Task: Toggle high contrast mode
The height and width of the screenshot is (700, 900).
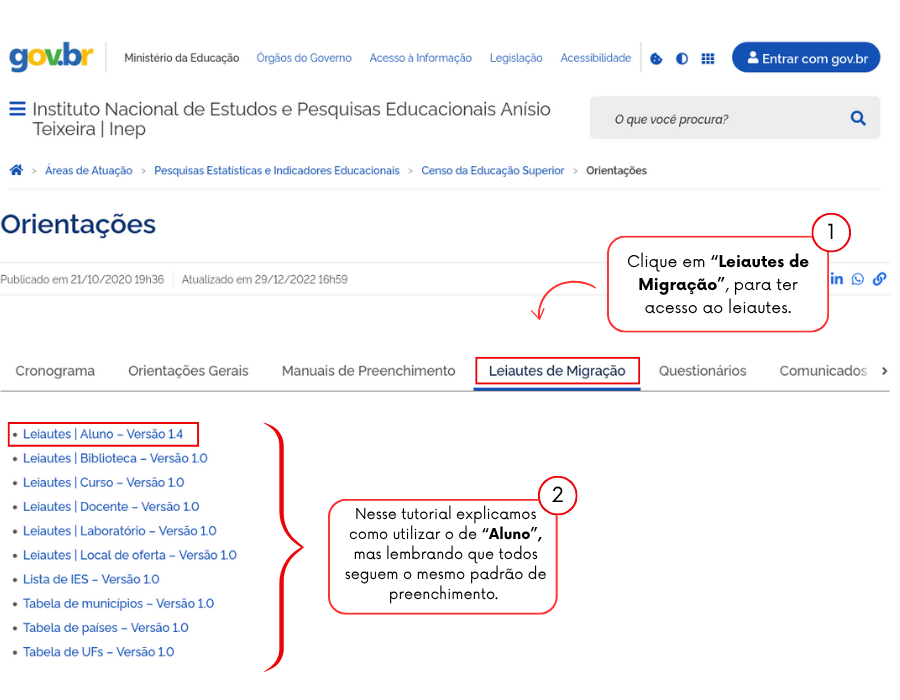Action: [x=682, y=58]
